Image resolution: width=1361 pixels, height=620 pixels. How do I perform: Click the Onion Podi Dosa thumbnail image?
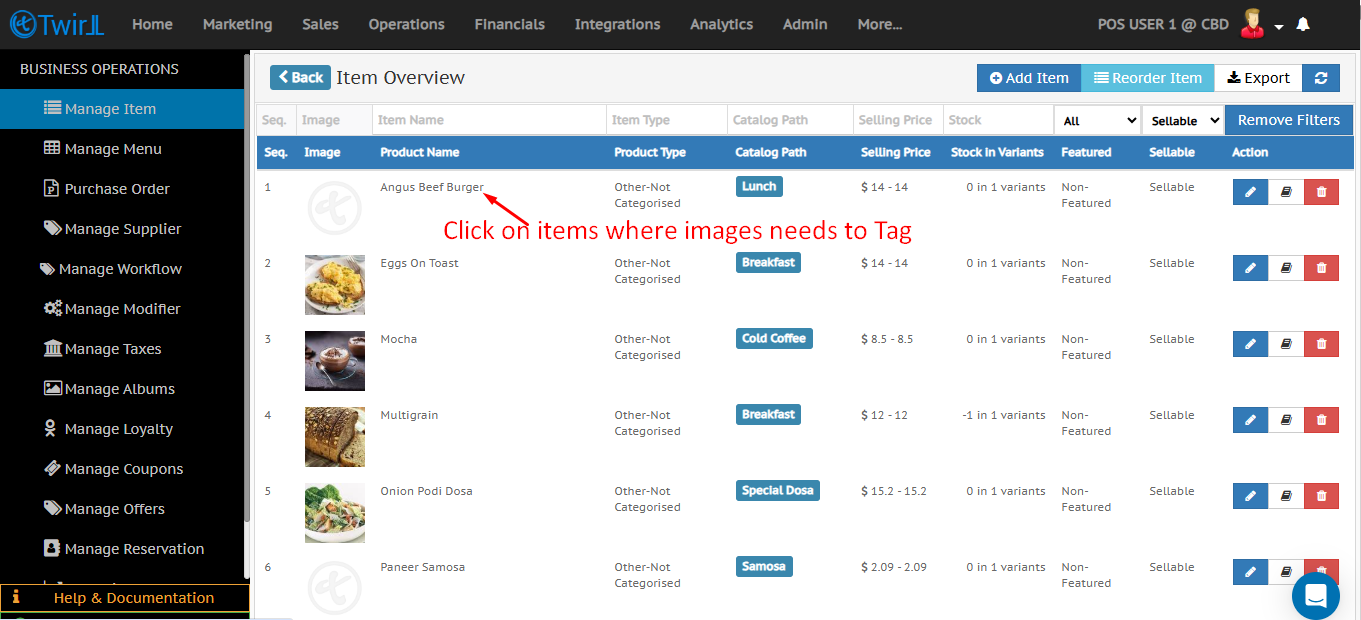tap(334, 513)
